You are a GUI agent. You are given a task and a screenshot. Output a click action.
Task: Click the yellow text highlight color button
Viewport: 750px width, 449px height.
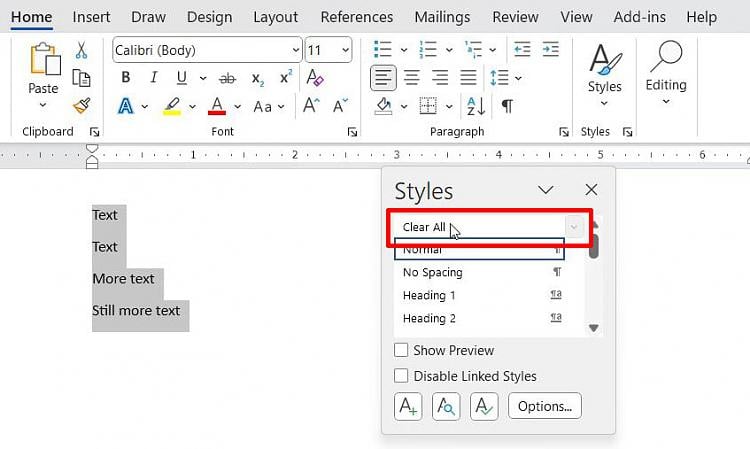[x=171, y=106]
